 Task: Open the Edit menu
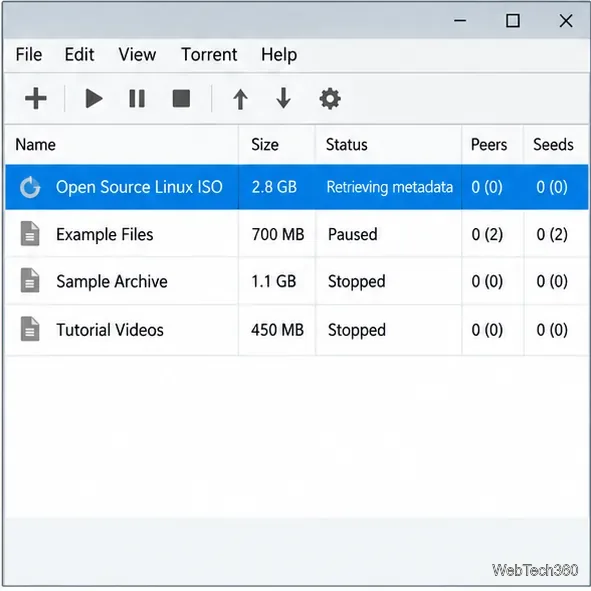tap(79, 55)
